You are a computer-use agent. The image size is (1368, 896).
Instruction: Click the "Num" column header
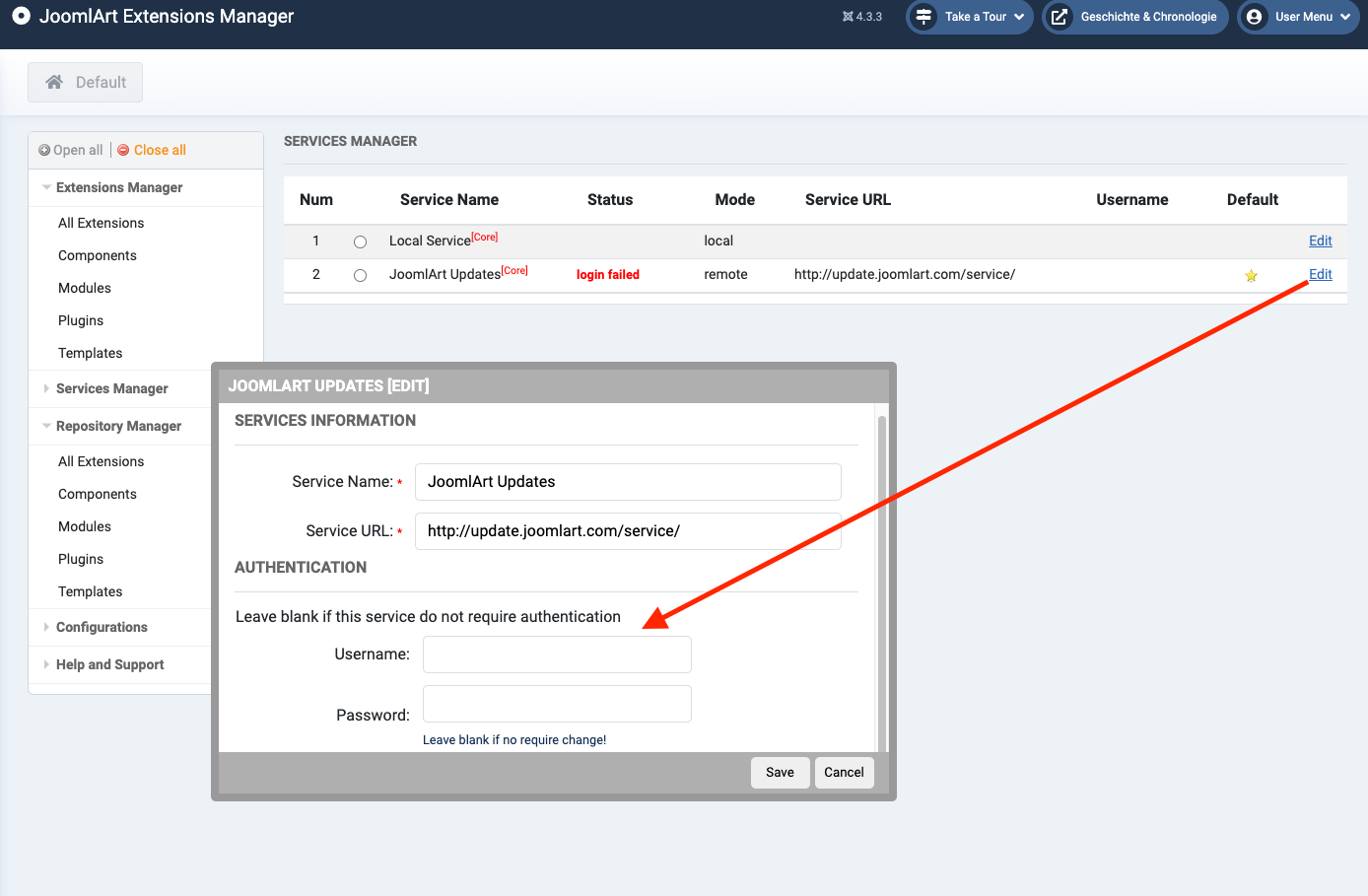[316, 199]
